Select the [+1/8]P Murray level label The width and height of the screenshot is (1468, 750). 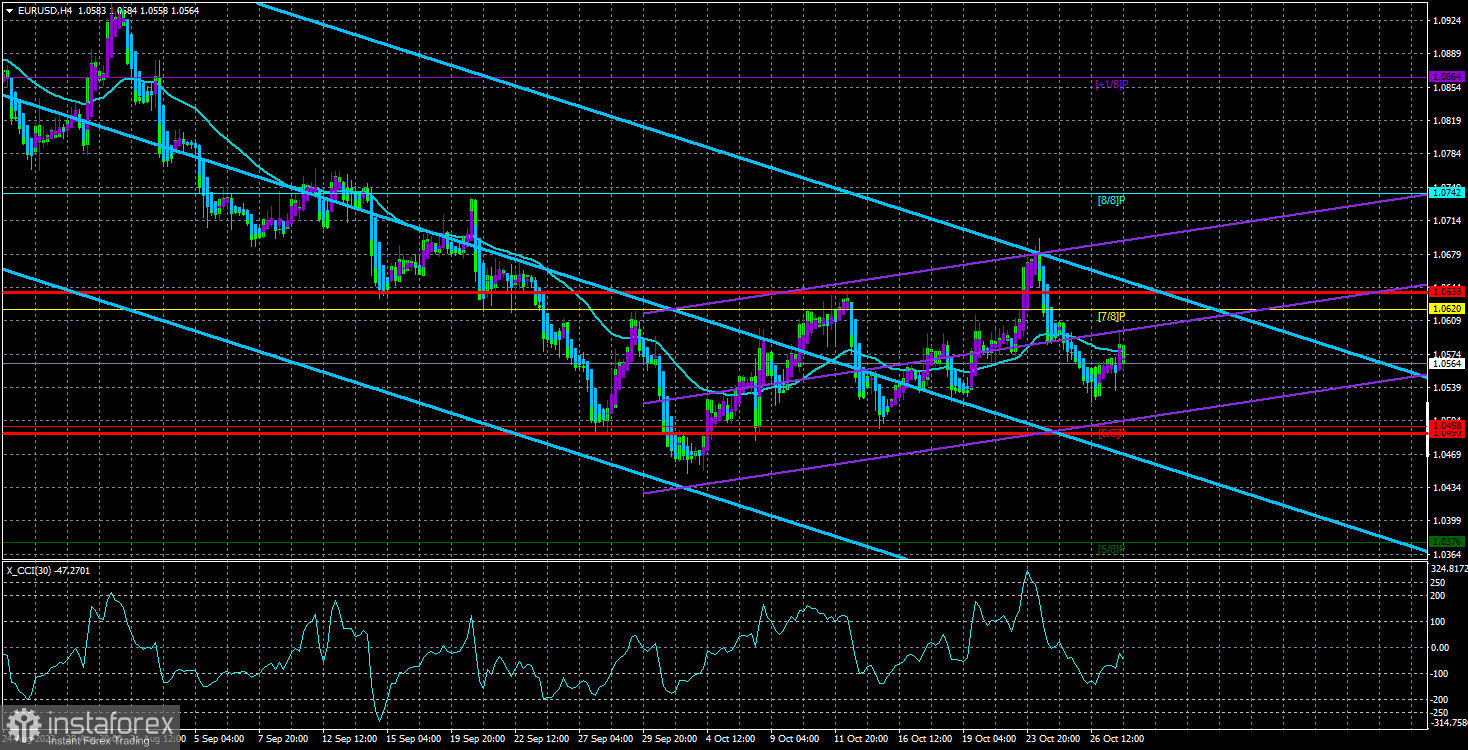point(1111,84)
